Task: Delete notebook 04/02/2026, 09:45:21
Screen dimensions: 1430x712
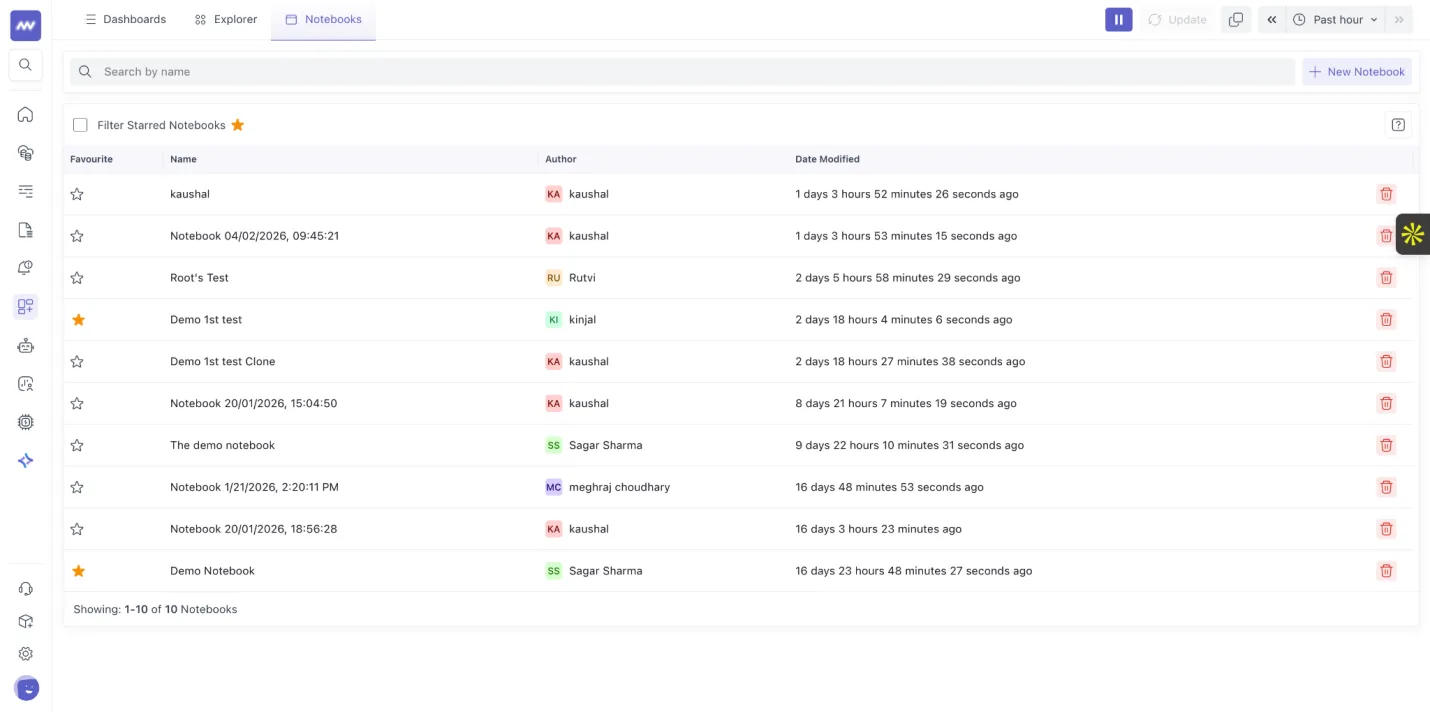Action: pos(1386,236)
